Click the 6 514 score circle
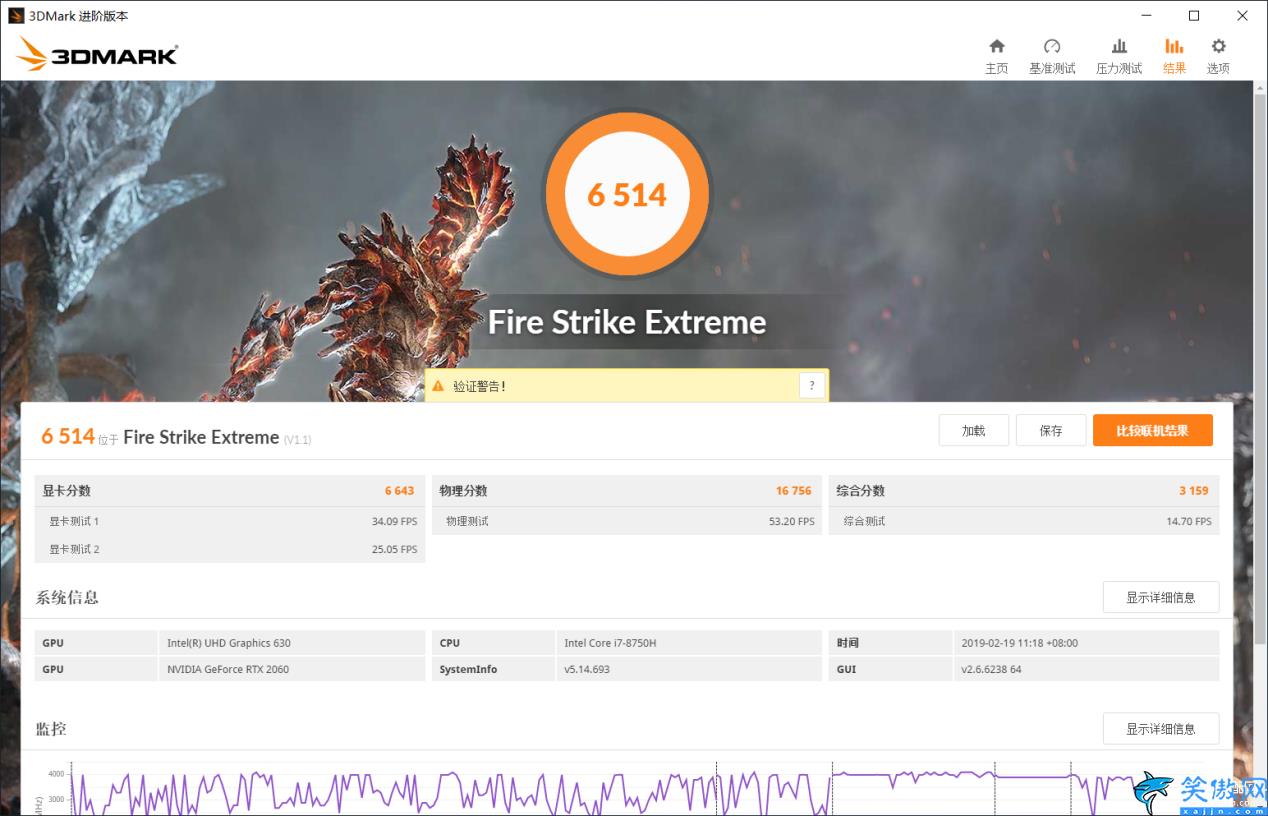The height and width of the screenshot is (816, 1268). click(627, 194)
